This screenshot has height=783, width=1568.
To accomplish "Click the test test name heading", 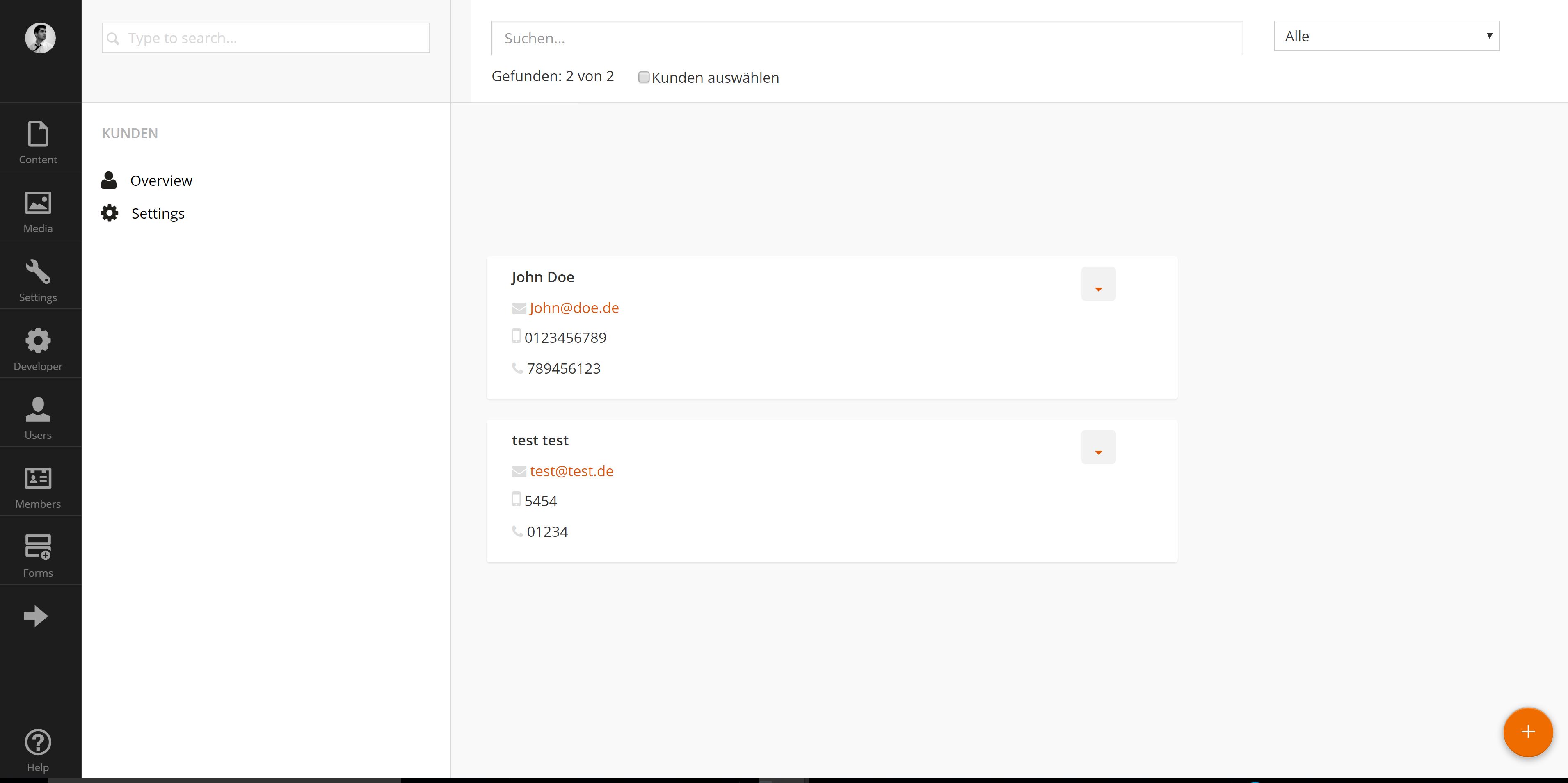I will [x=540, y=441].
